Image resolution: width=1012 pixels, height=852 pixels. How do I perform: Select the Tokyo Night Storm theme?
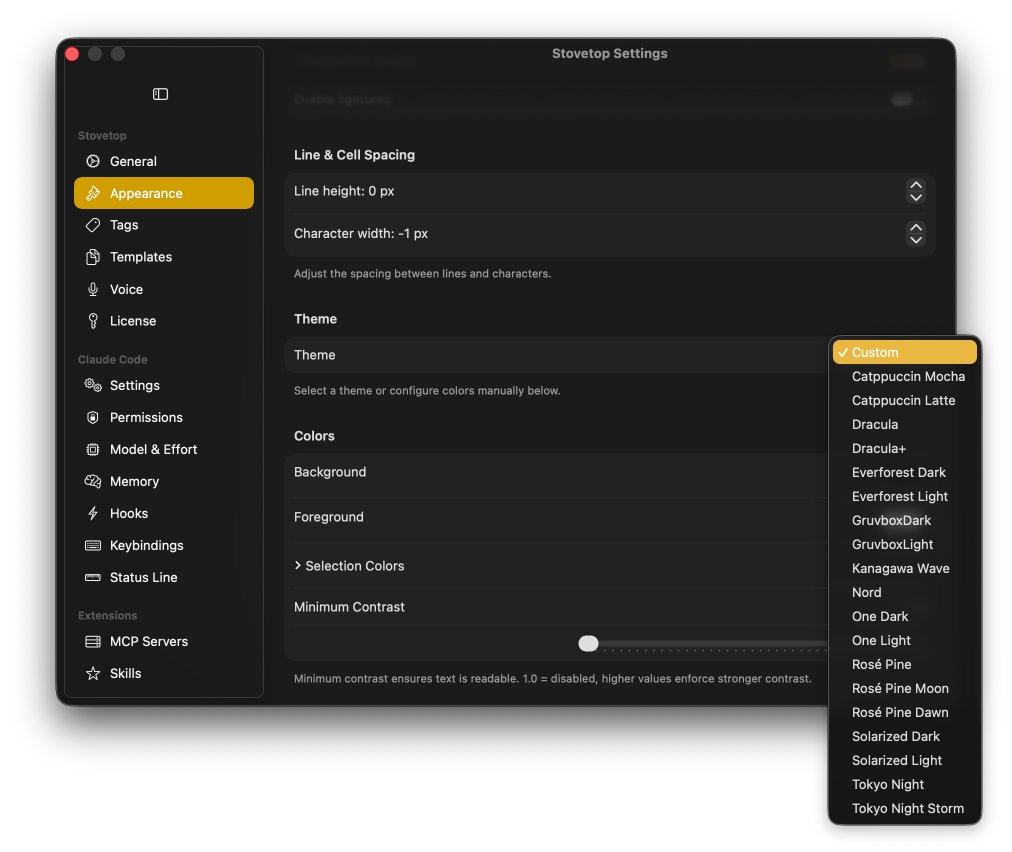904,808
